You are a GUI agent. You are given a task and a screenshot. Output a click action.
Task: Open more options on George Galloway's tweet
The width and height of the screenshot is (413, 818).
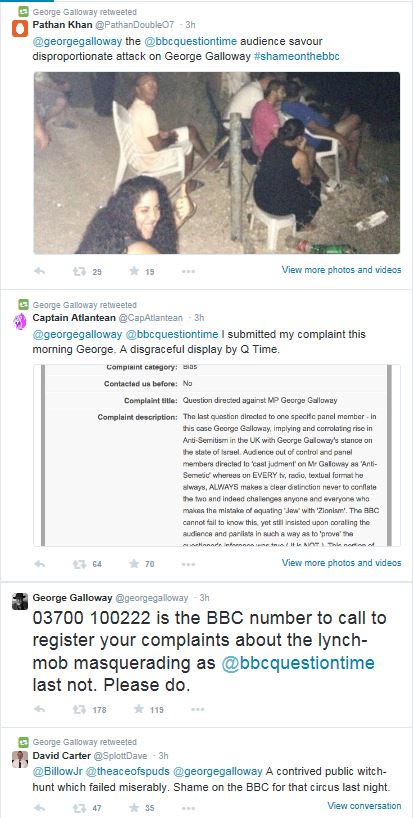pyautogui.click(x=198, y=709)
